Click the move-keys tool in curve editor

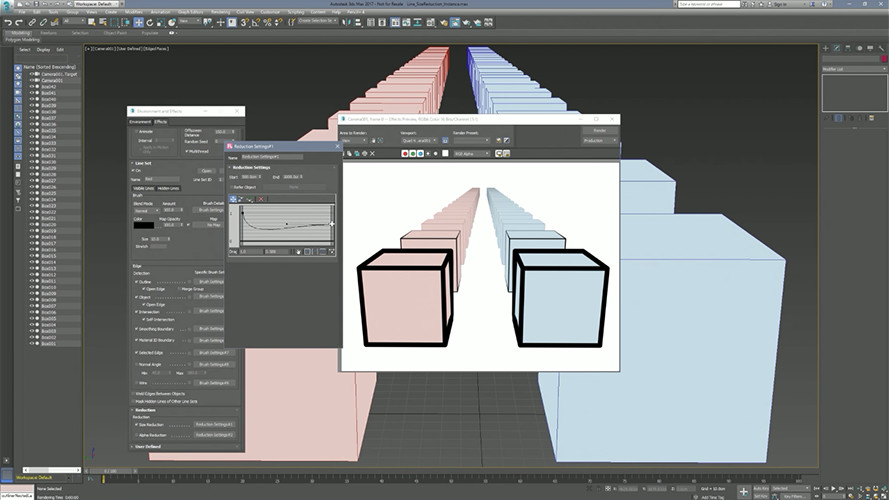[233, 199]
